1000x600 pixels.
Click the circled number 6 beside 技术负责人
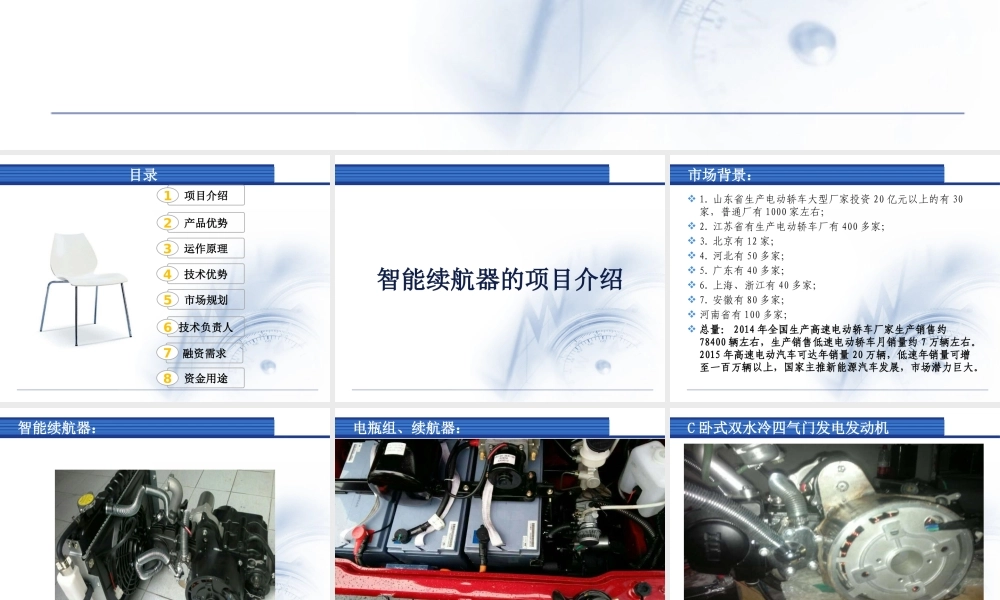coord(169,325)
